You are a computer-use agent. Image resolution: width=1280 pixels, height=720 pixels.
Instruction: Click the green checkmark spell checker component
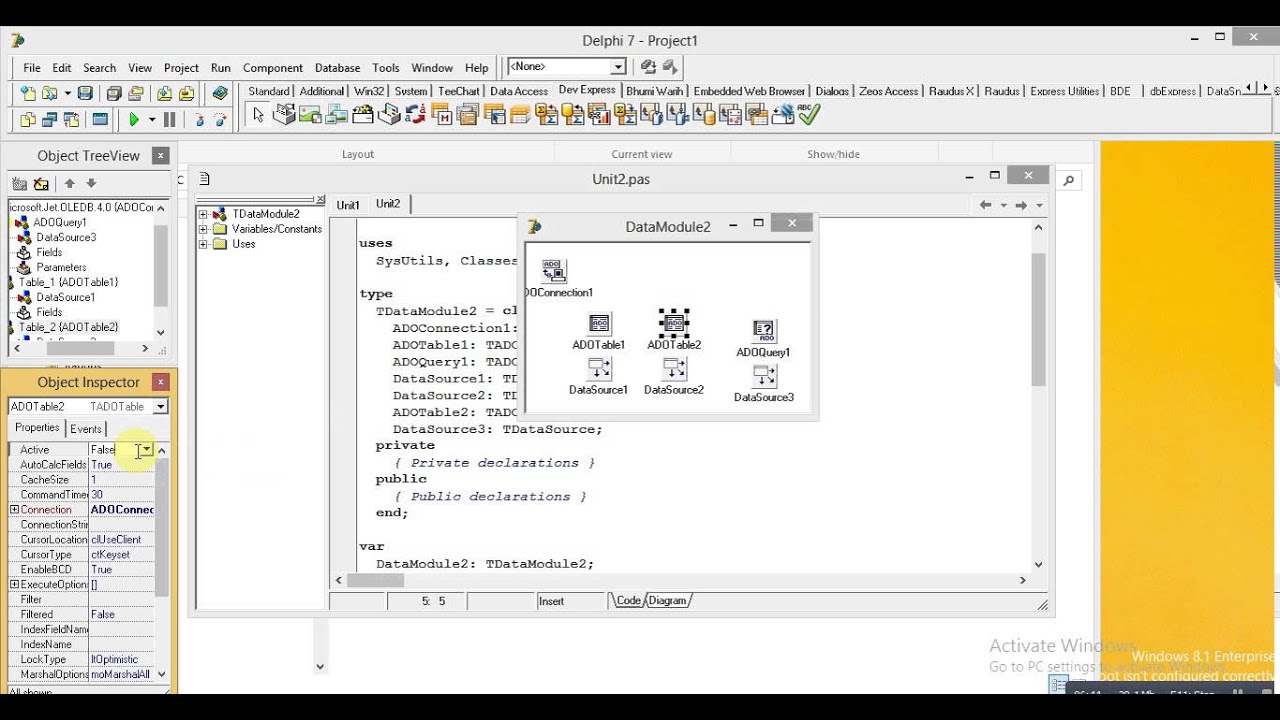click(x=809, y=115)
